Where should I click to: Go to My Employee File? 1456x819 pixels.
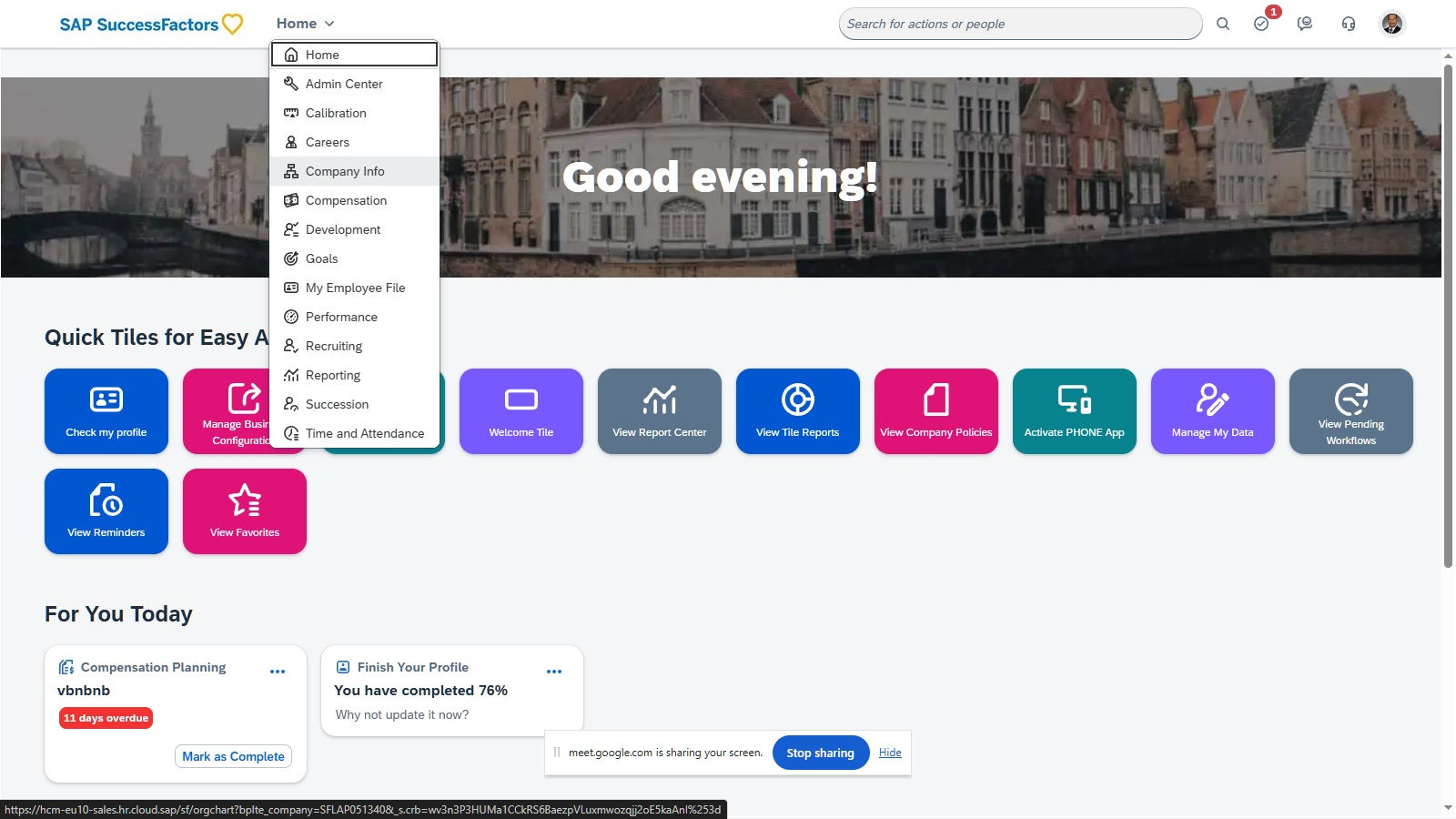point(355,288)
